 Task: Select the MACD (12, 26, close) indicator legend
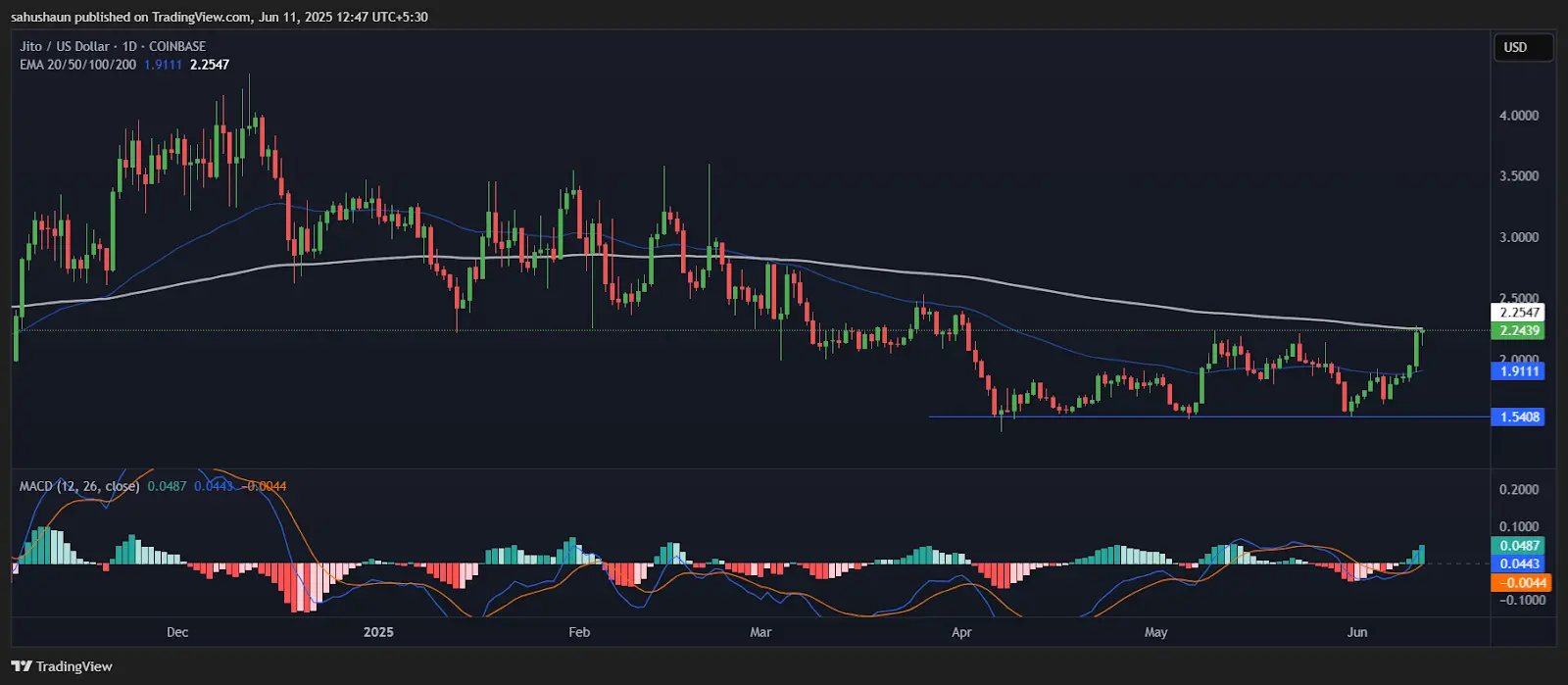79,486
